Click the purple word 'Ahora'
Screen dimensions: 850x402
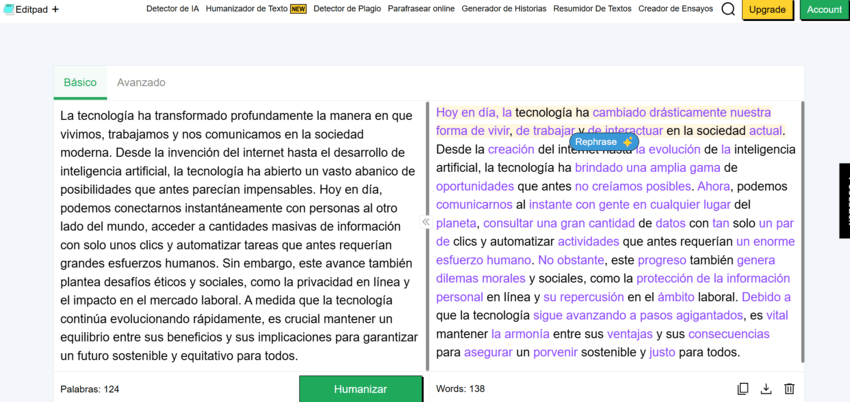pos(714,186)
